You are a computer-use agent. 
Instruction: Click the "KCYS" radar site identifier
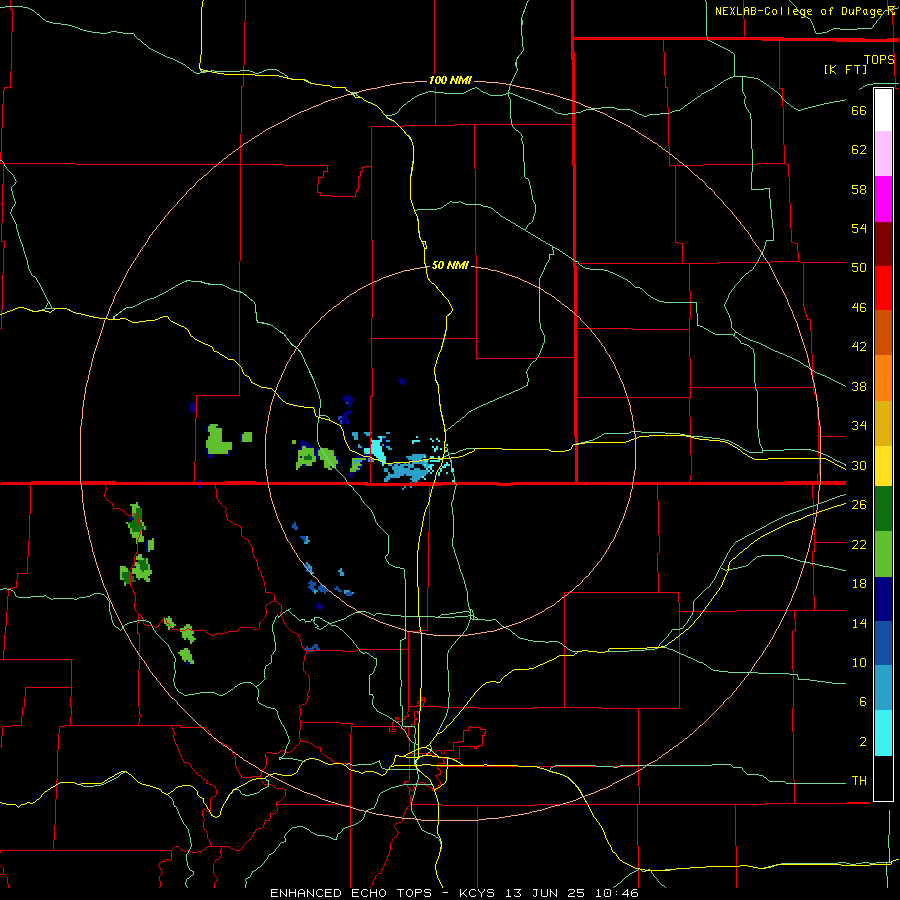click(479, 893)
